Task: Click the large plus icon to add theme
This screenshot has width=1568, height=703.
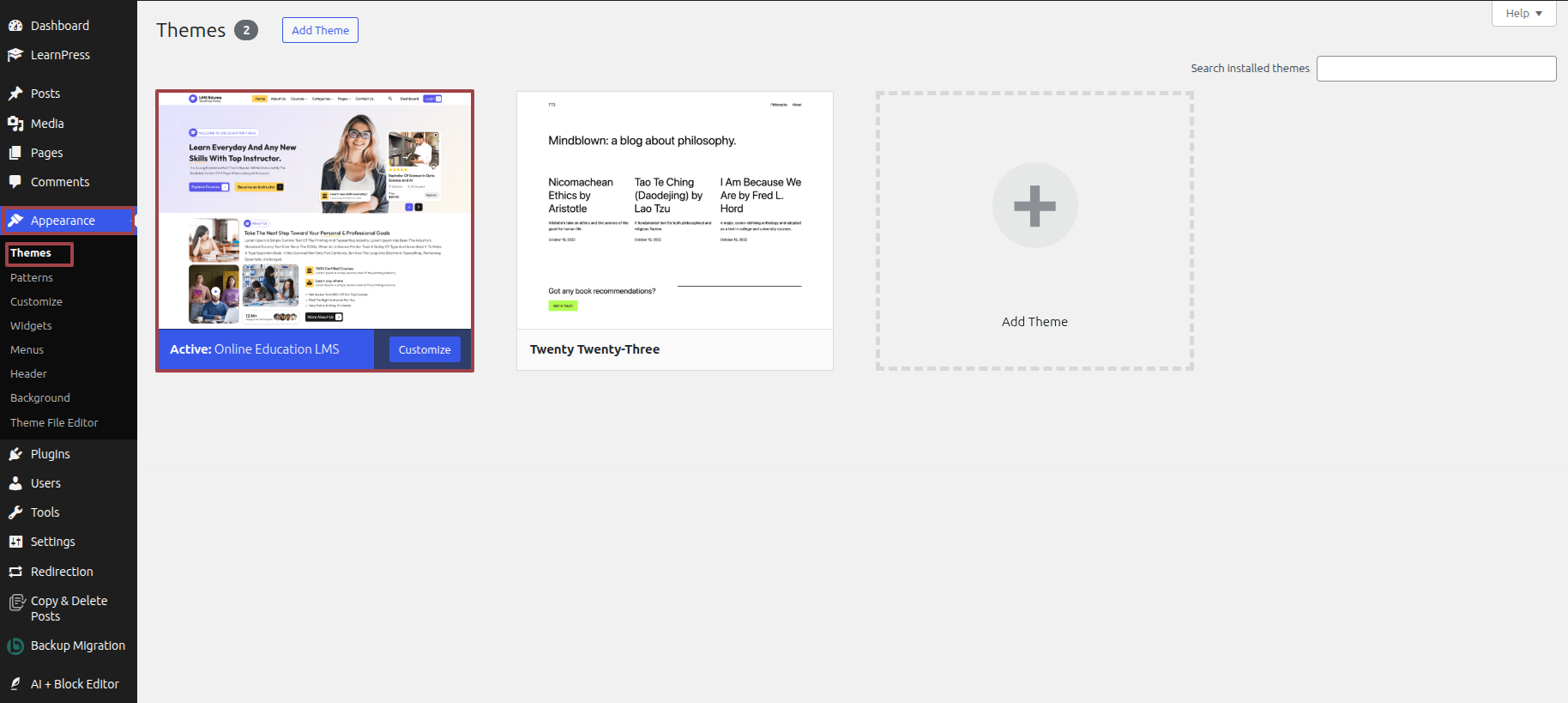Action: click(1034, 206)
